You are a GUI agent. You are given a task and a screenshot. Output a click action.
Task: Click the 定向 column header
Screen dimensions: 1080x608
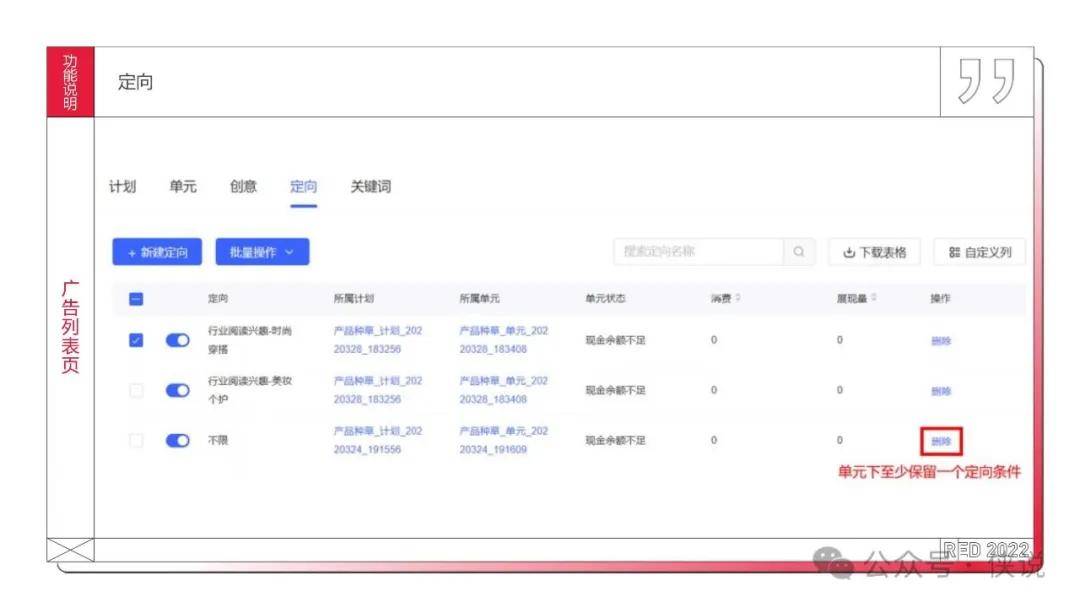point(218,298)
